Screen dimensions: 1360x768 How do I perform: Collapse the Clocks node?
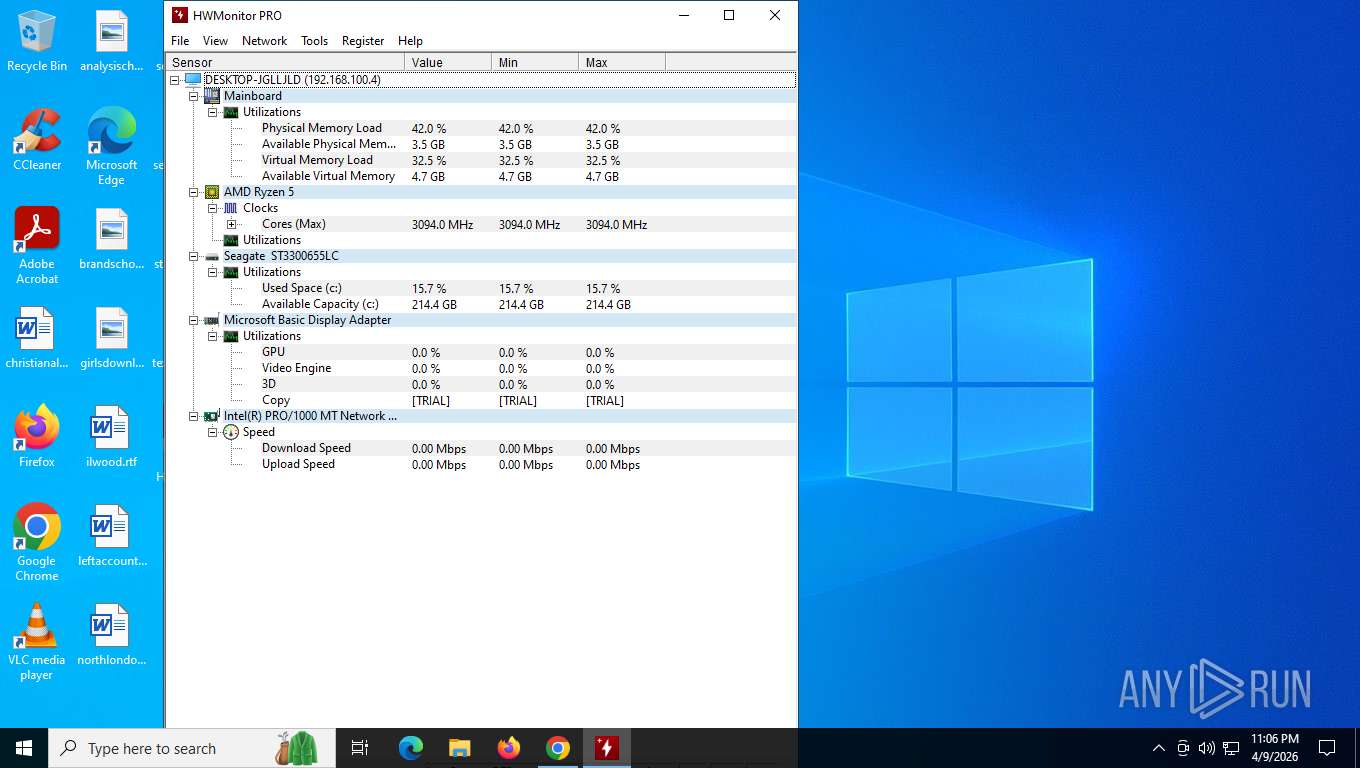pos(213,208)
